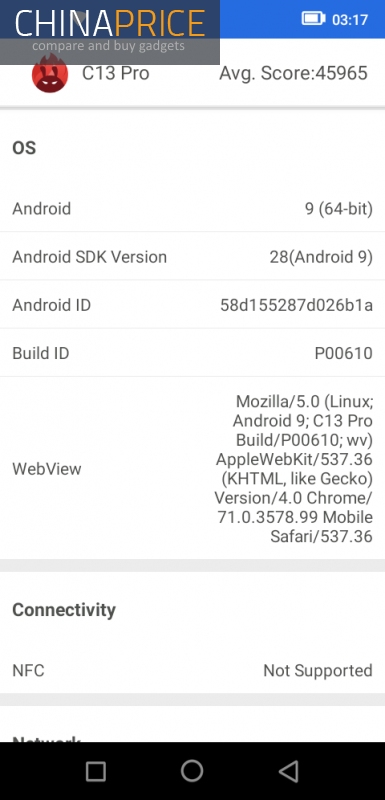Tap the 03:17 clock in status bar
The image size is (385, 800).
(350, 20)
